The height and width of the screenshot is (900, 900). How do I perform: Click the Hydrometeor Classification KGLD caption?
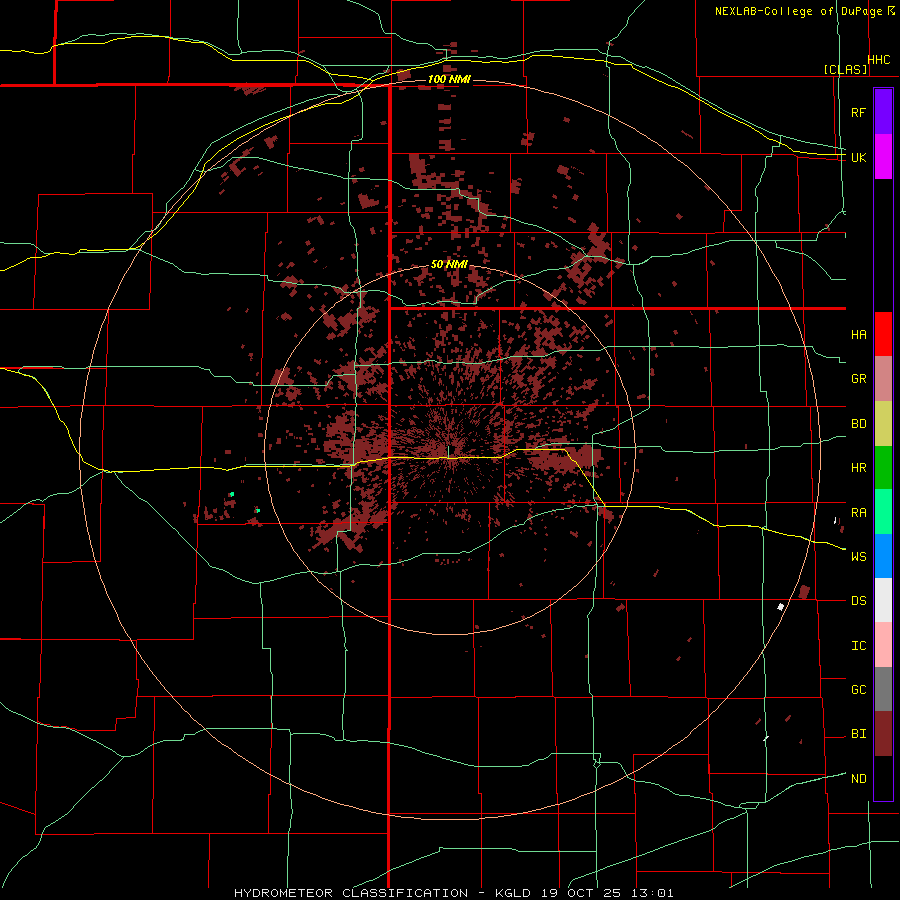(x=453, y=893)
